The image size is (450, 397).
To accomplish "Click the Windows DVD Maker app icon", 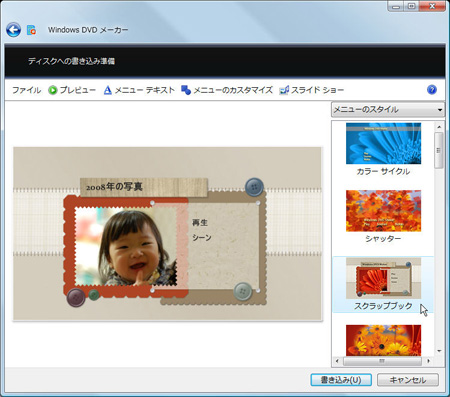I will tap(32, 30).
